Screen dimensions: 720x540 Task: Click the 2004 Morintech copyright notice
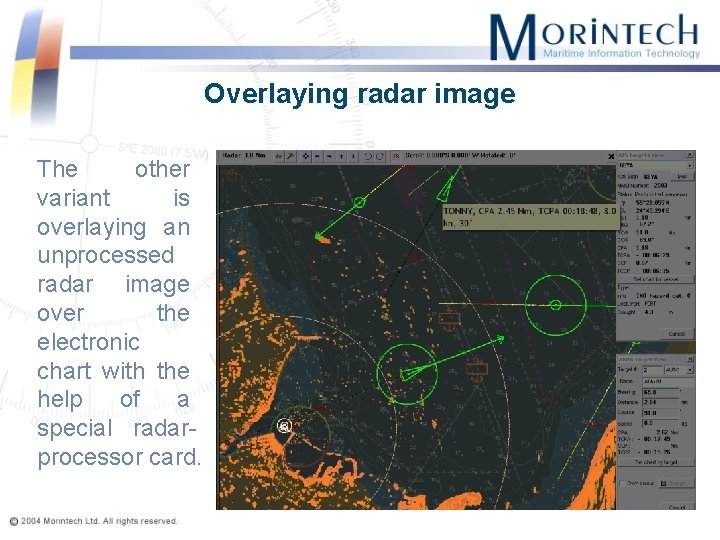[94, 521]
